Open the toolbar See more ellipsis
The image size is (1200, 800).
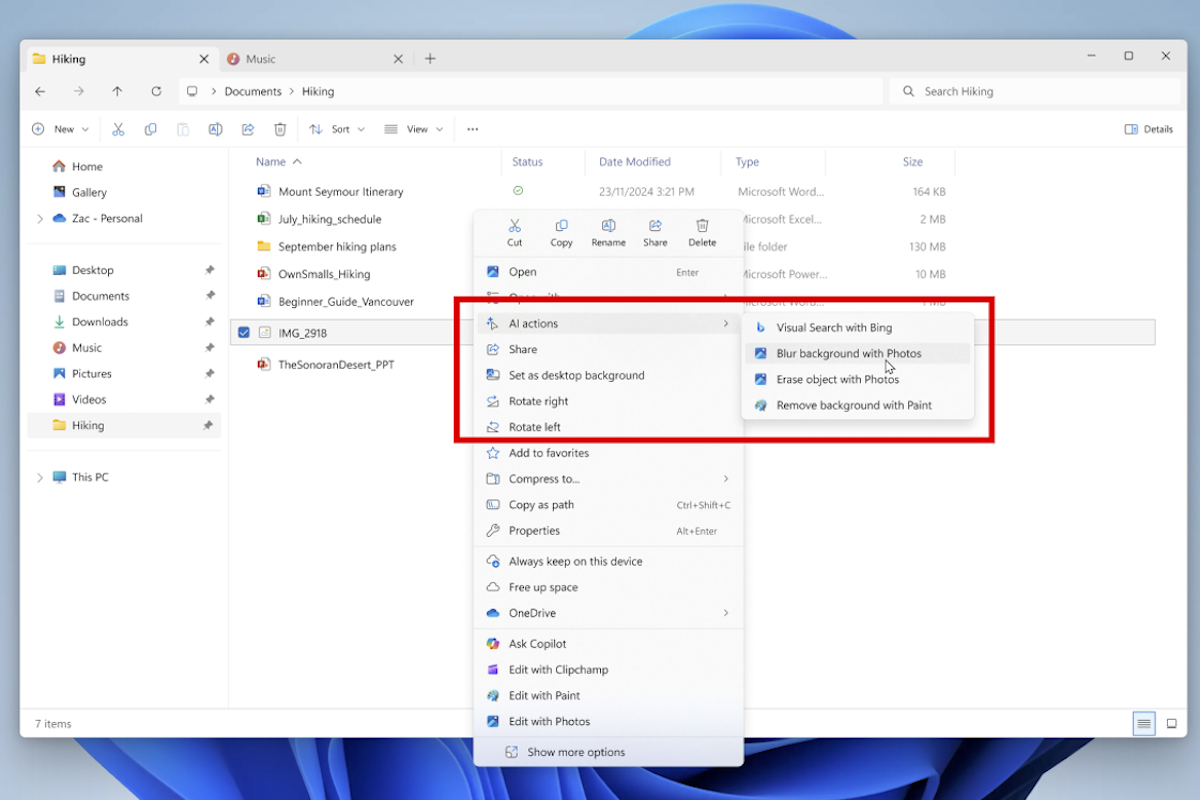(472, 129)
